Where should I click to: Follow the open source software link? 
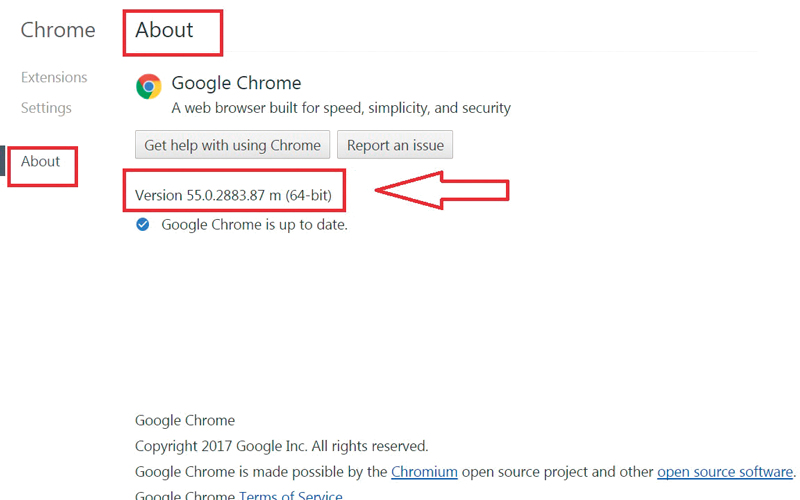(725, 472)
